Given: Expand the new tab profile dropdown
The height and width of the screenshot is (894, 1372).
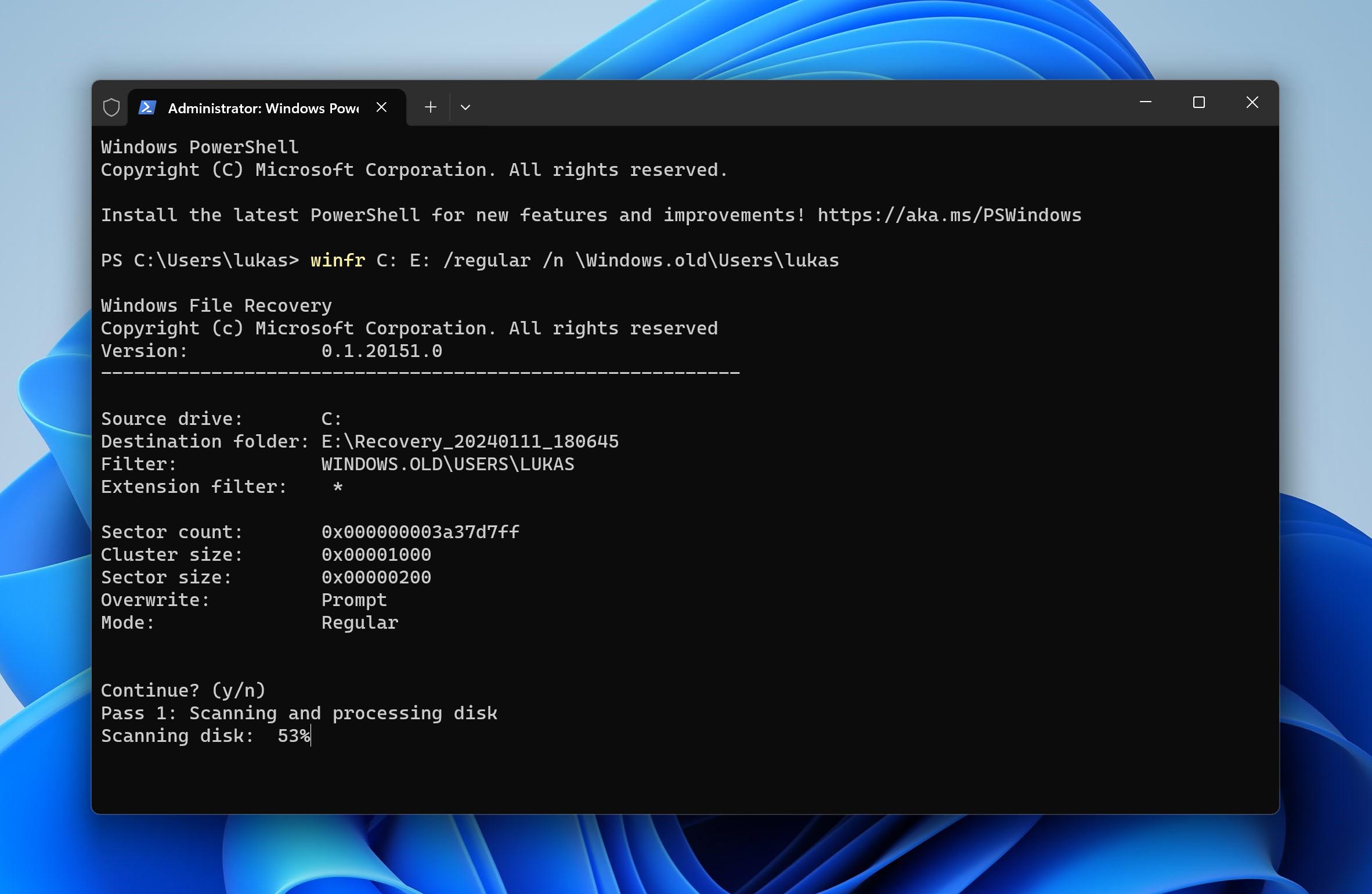Looking at the screenshot, I should (465, 107).
